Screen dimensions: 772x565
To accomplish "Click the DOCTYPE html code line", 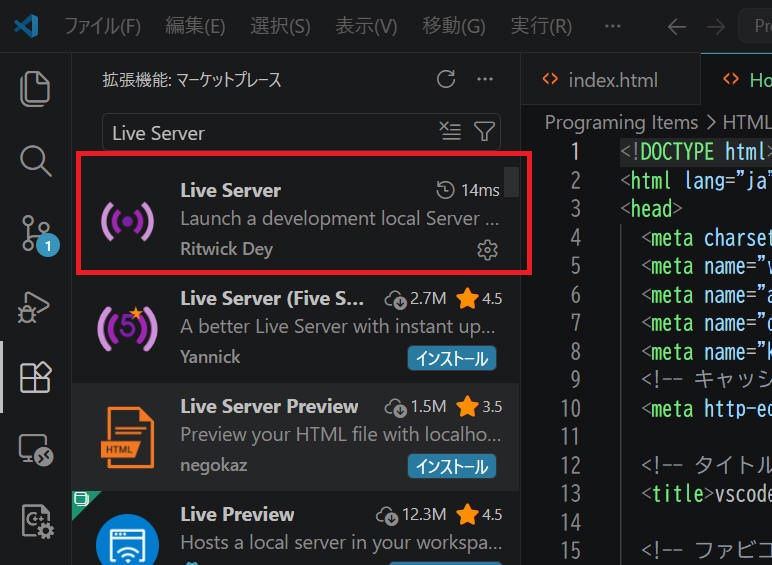I will click(696, 152).
